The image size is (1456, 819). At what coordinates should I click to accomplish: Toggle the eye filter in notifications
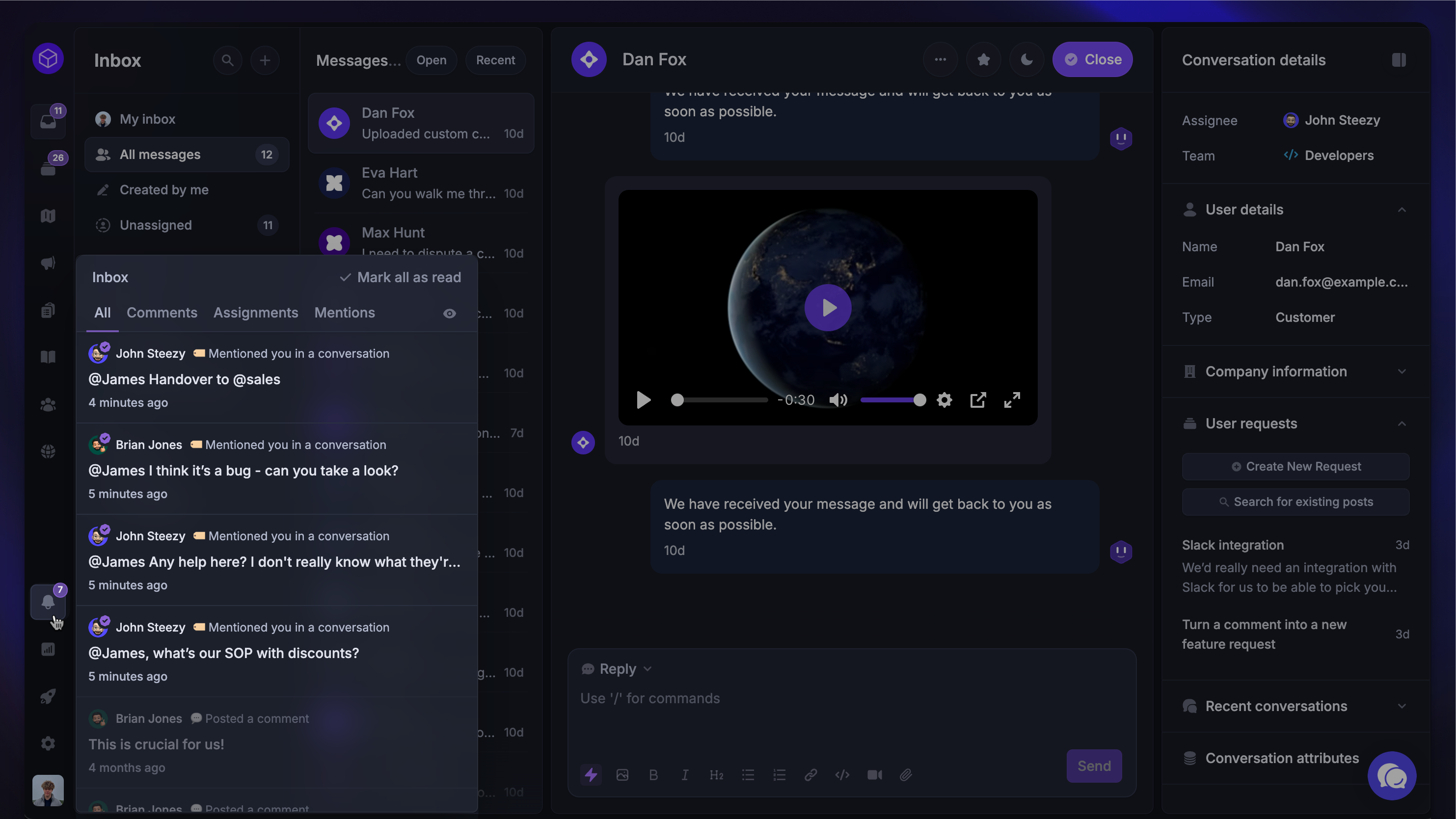(449, 313)
